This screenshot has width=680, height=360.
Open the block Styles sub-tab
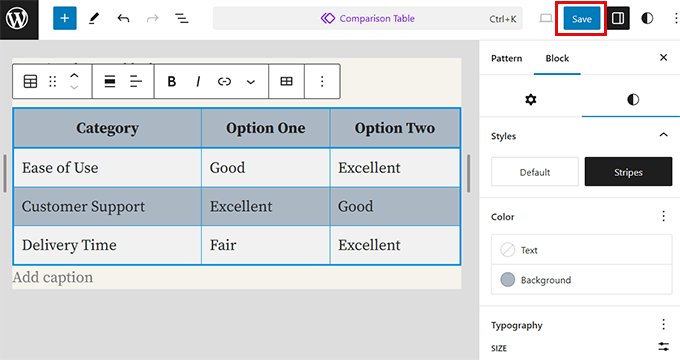coord(633,99)
